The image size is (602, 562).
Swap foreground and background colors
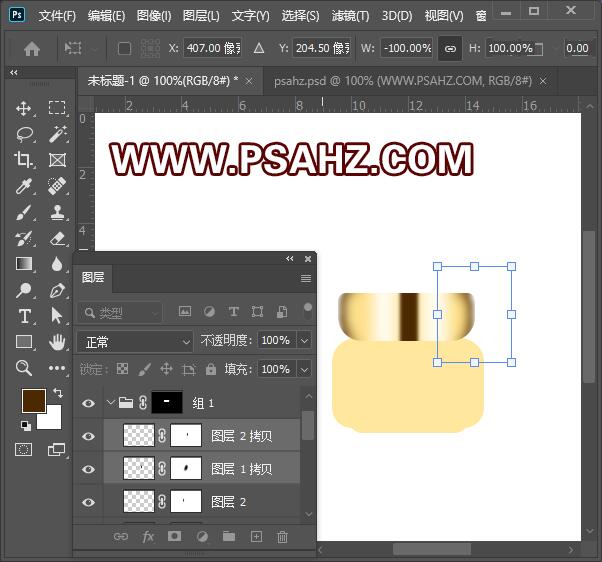[x=58, y=393]
